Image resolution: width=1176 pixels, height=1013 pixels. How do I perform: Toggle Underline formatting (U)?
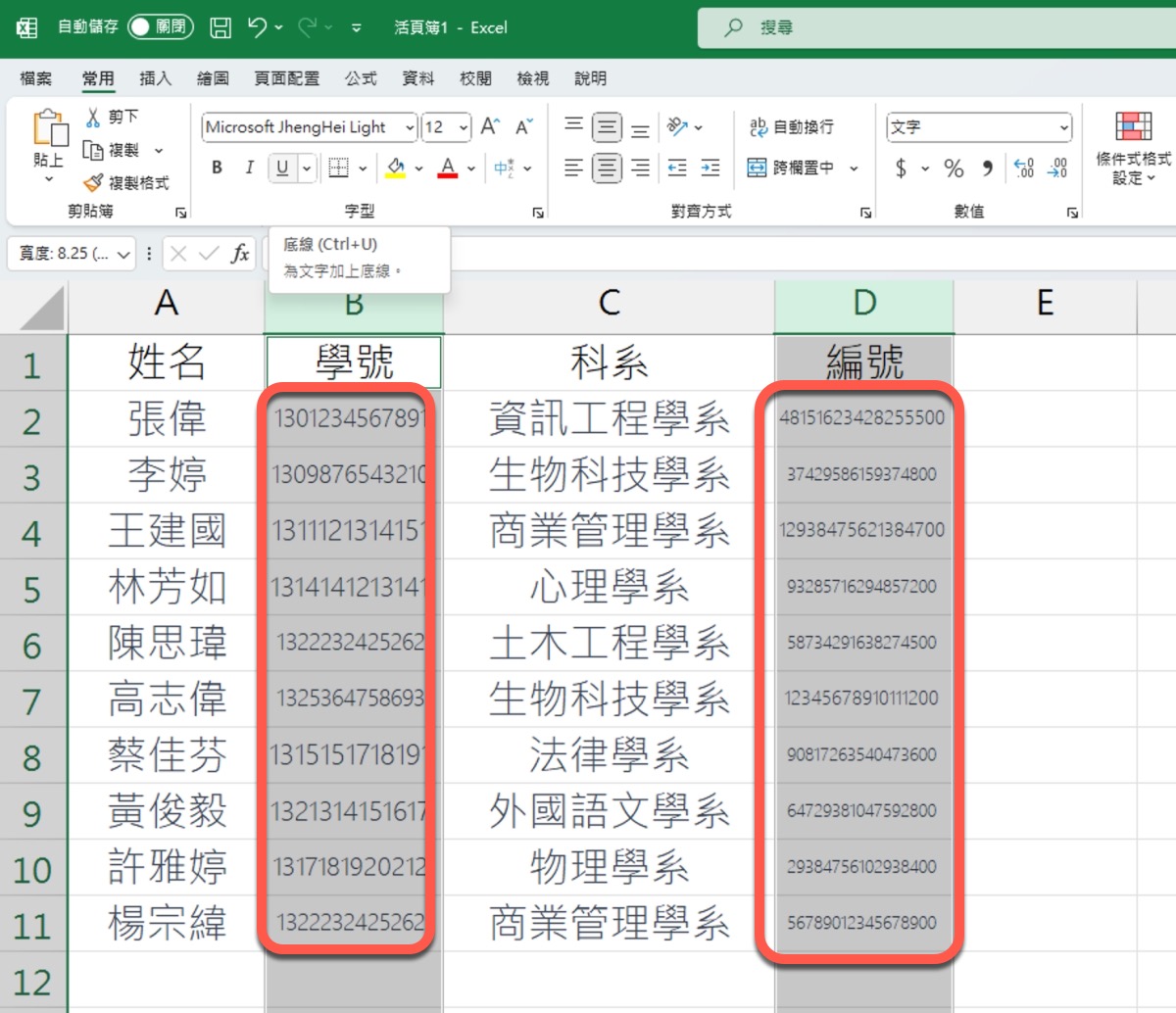pos(282,169)
